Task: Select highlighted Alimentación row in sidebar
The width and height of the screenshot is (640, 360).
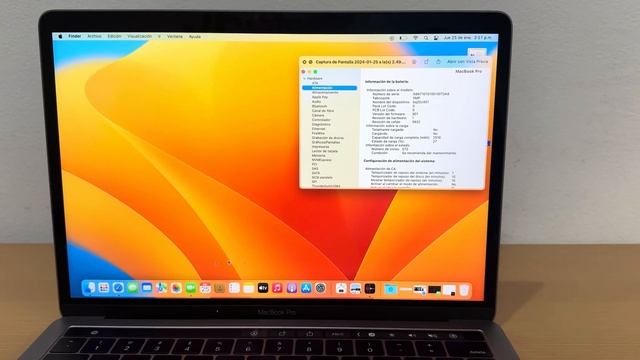Action: coord(329,88)
